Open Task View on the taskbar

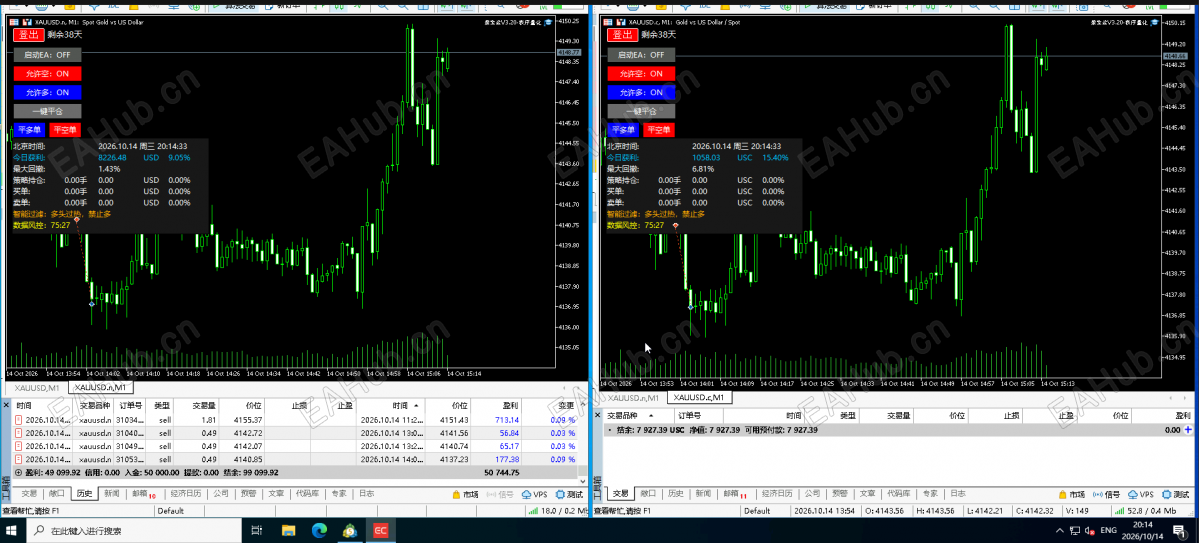click(256, 530)
